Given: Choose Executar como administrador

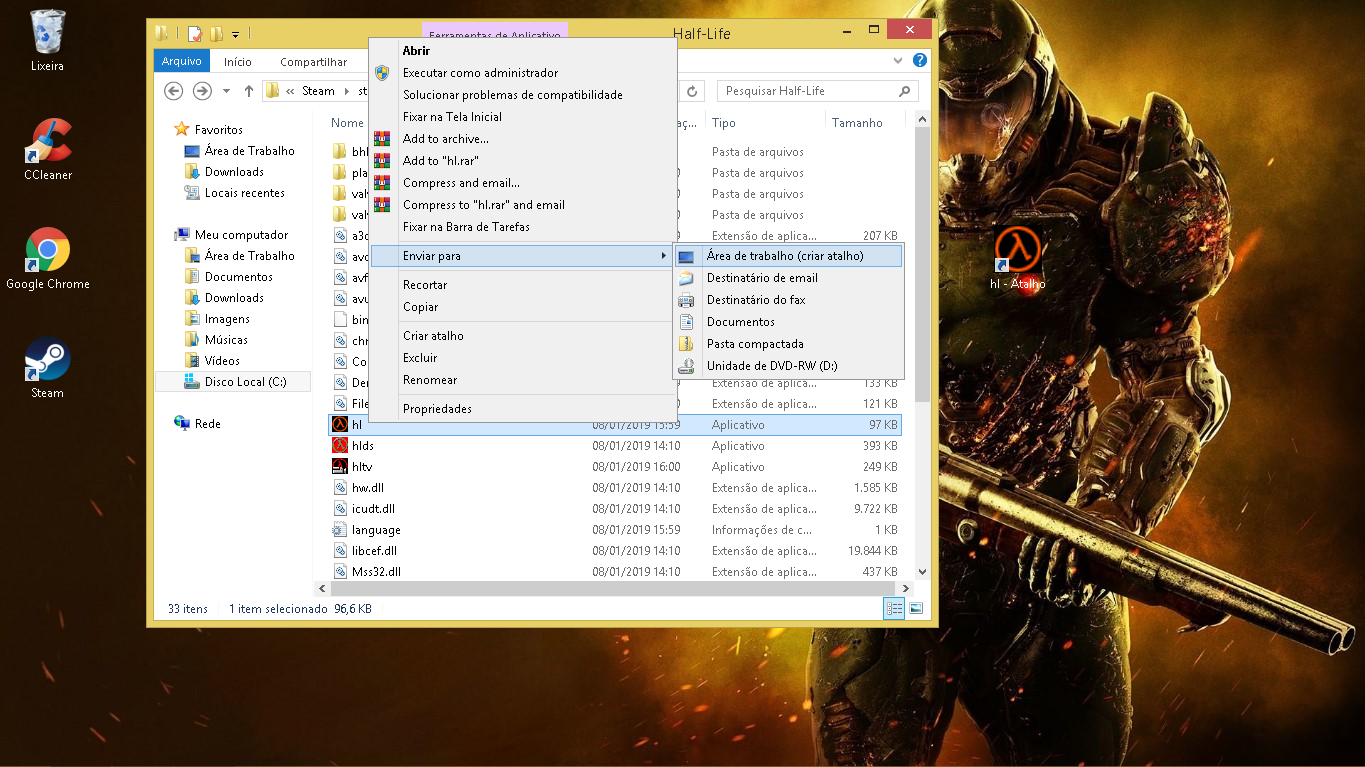Looking at the screenshot, I should tap(524, 73).
